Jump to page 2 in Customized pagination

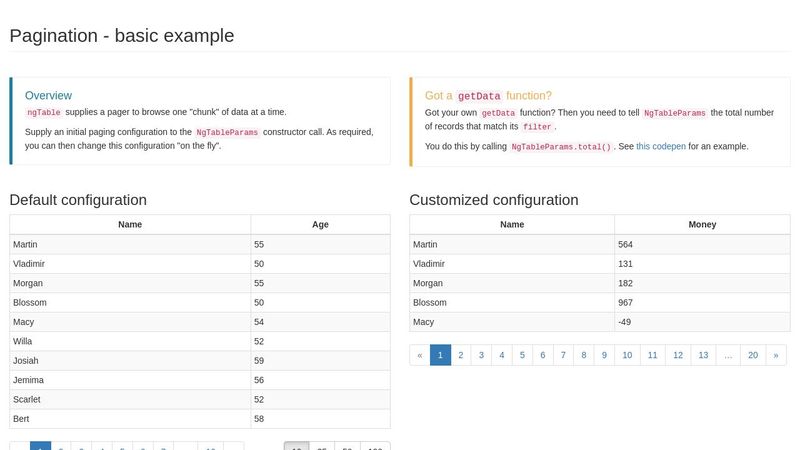461,355
